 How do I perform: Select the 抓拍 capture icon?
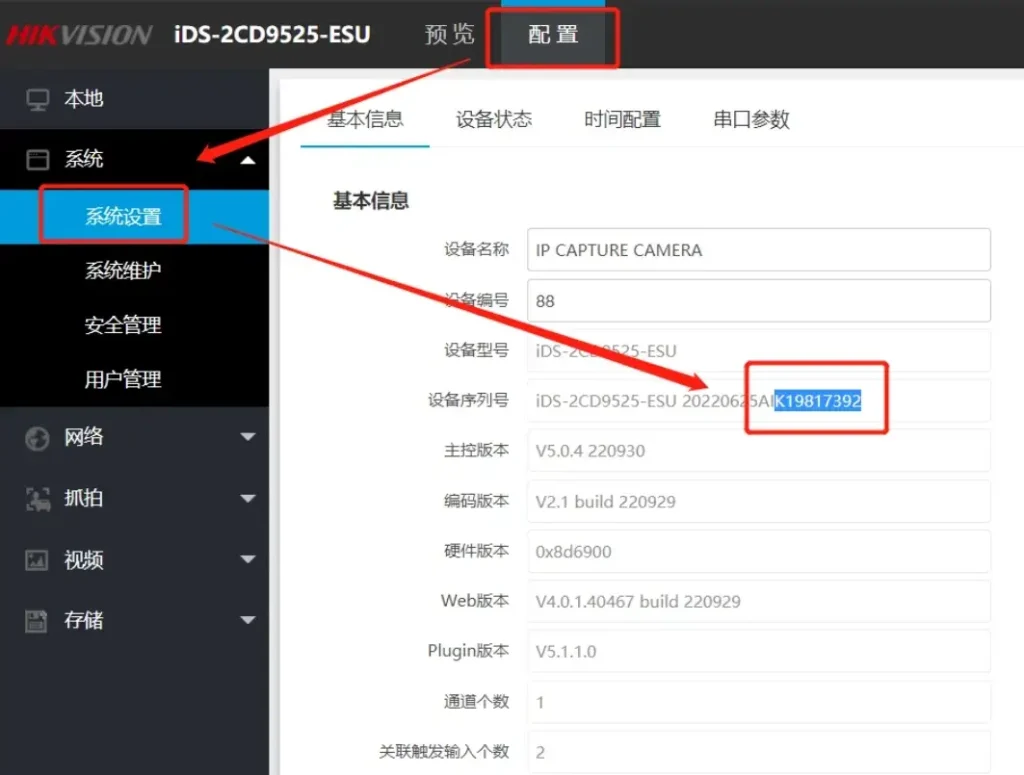pos(36,499)
